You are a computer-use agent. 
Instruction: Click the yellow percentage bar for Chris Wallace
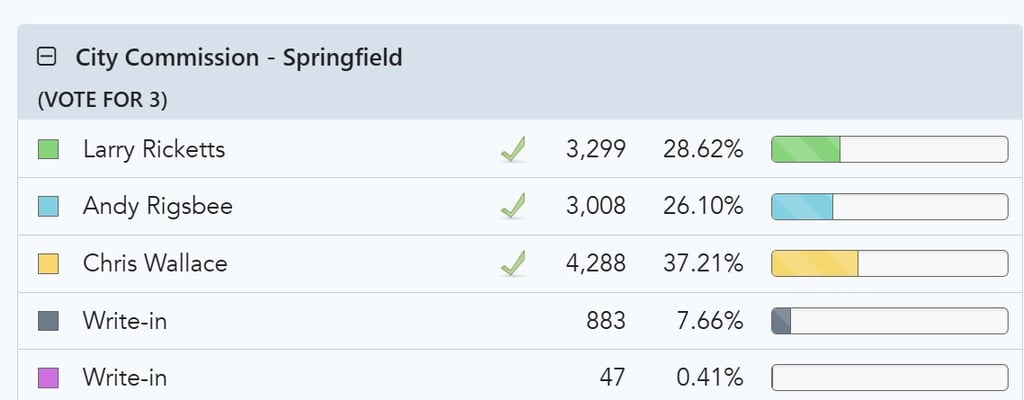point(889,263)
